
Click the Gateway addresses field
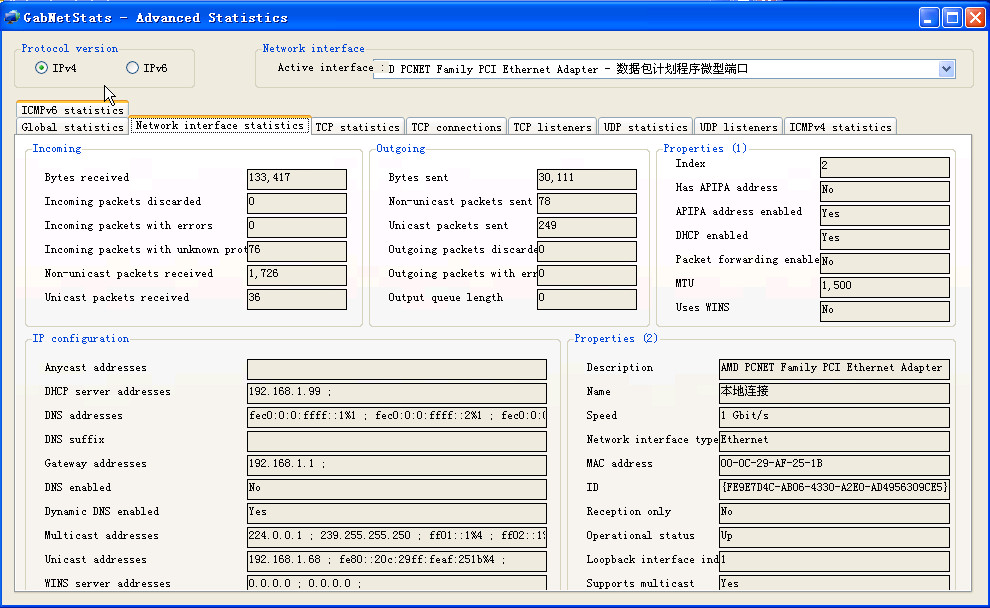[x=396, y=464]
